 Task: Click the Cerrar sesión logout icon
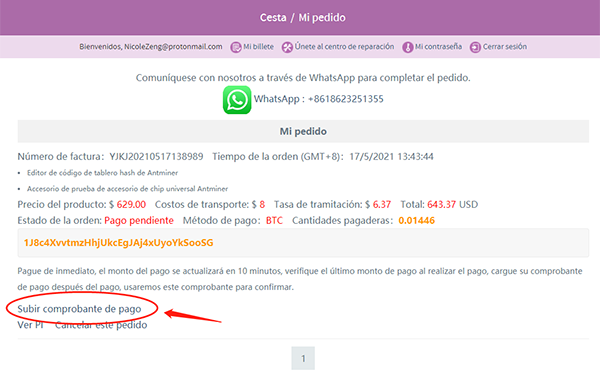[475, 47]
